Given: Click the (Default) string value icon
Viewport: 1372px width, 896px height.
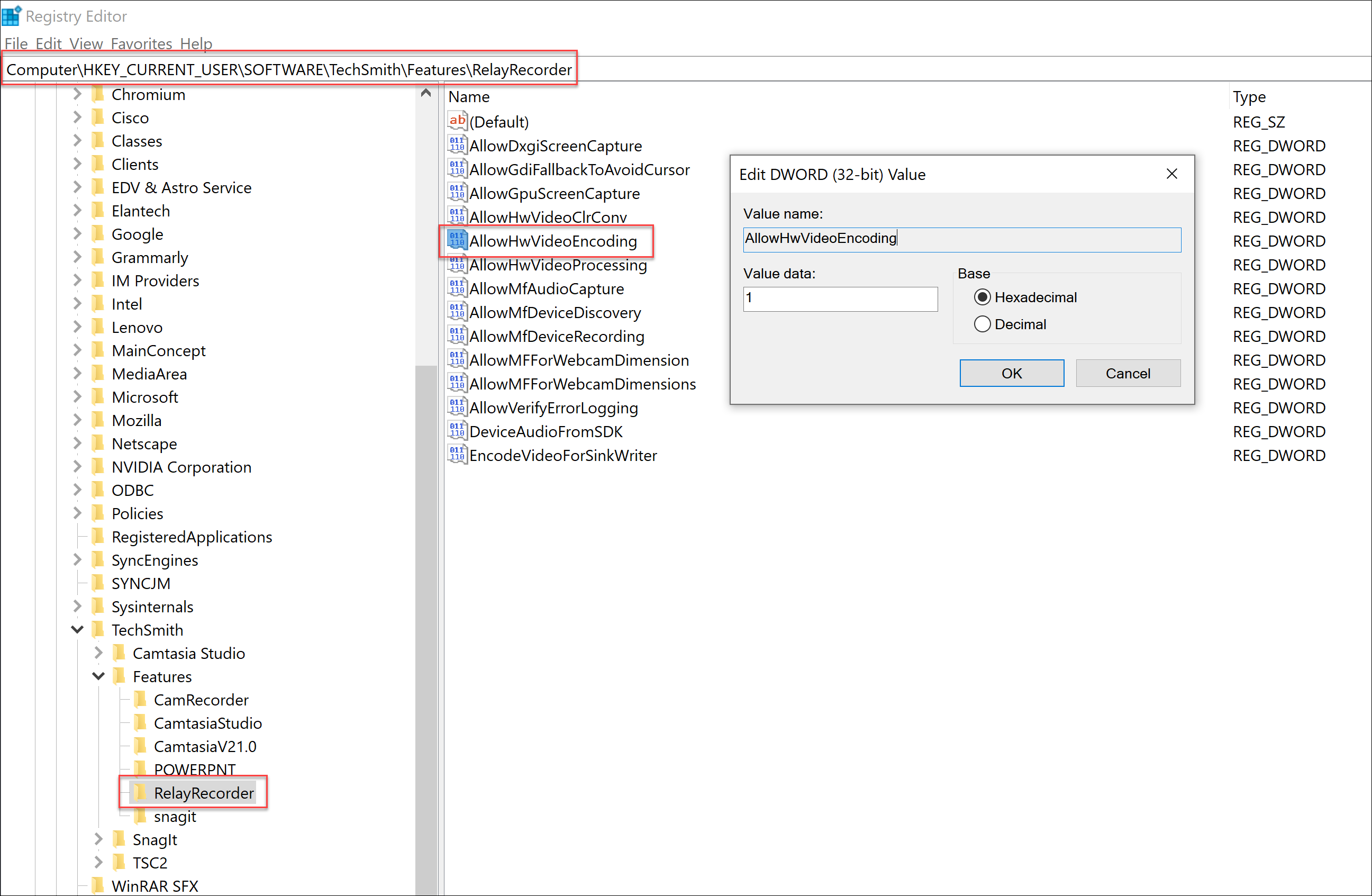Looking at the screenshot, I should [x=457, y=121].
